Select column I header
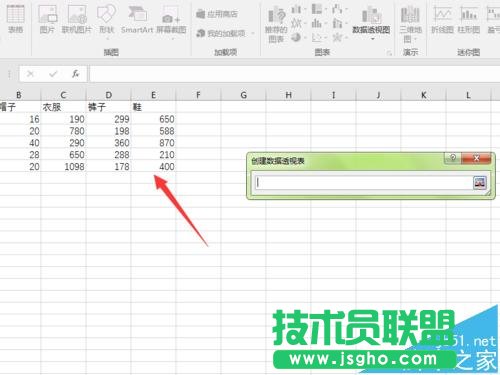The width and height of the screenshot is (500, 375). coord(333,95)
